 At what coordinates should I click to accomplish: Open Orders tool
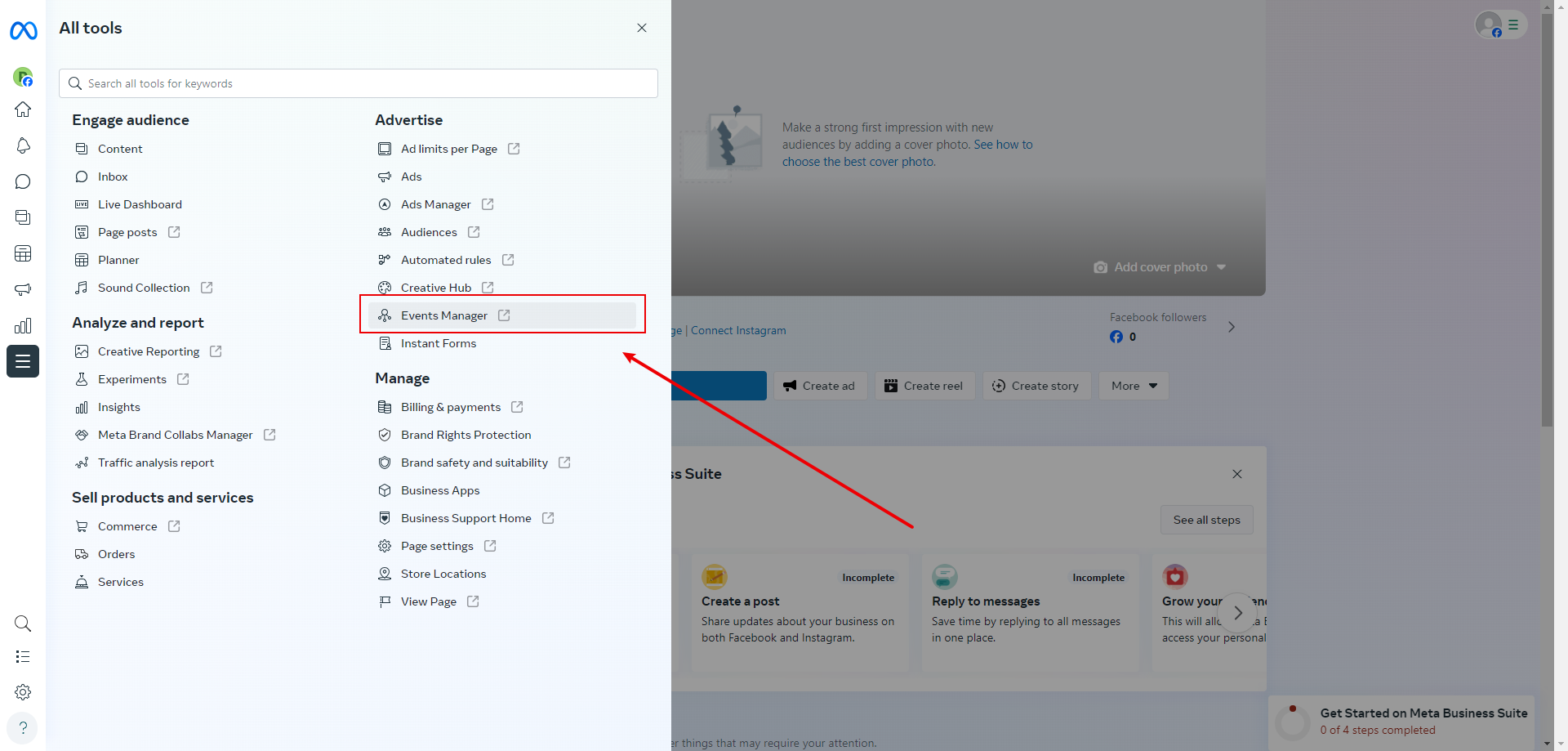(x=117, y=554)
